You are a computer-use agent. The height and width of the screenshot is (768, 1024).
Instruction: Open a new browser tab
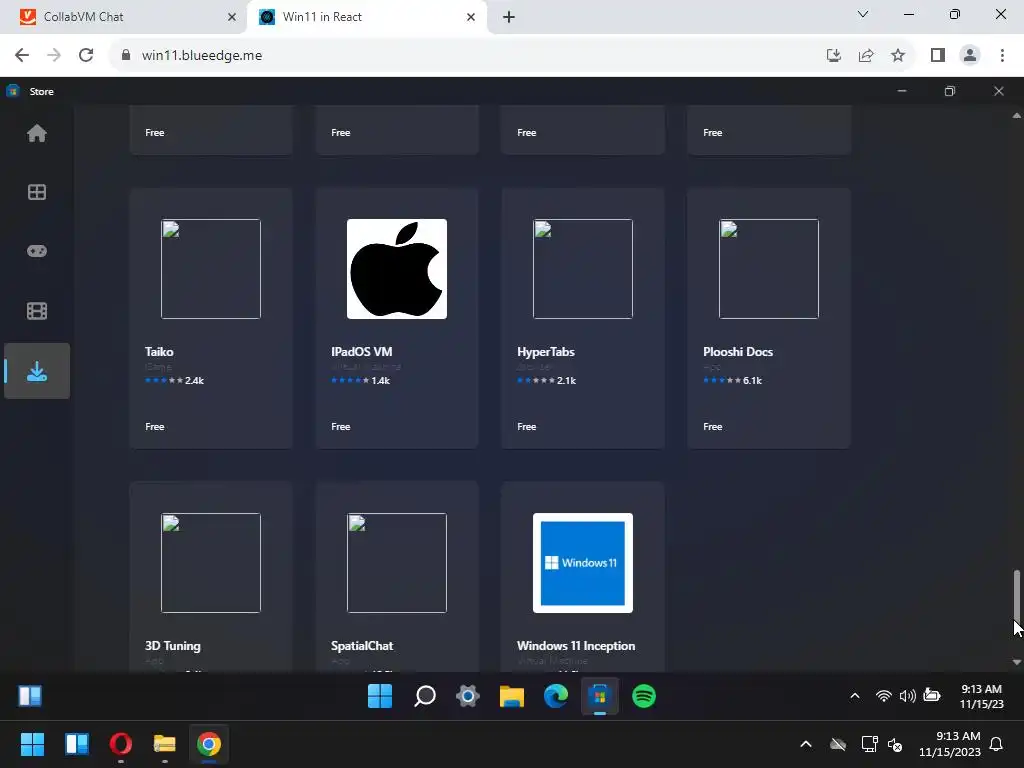(509, 17)
